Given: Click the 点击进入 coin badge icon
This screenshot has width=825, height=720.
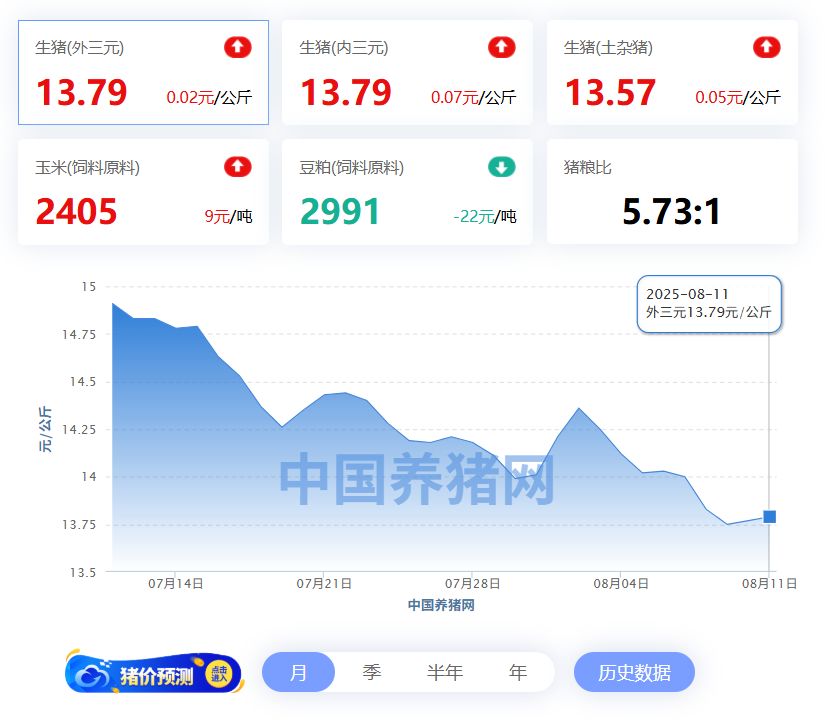Looking at the screenshot, I should coord(219,673).
